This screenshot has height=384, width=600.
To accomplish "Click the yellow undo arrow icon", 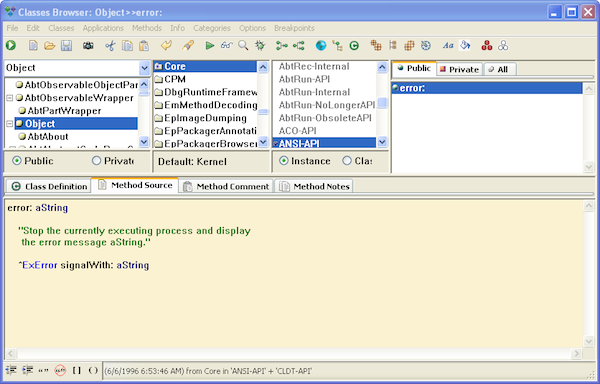I will tap(166, 46).
